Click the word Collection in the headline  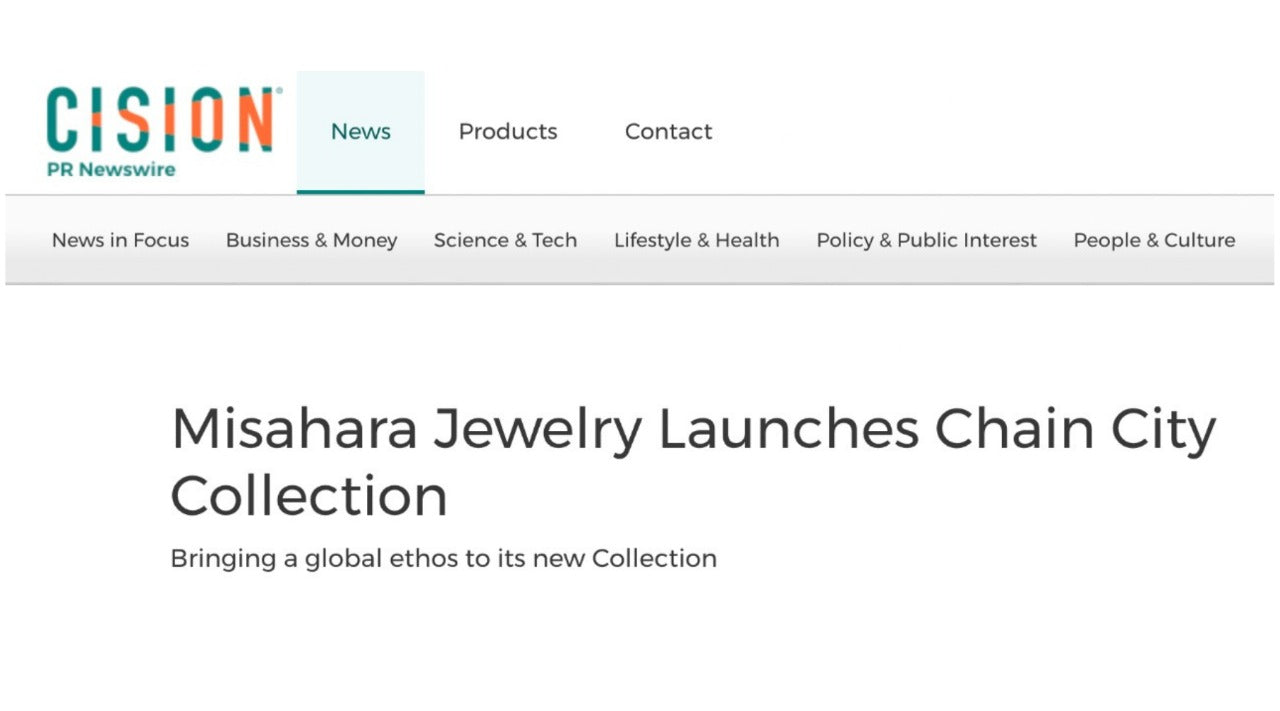click(x=308, y=494)
